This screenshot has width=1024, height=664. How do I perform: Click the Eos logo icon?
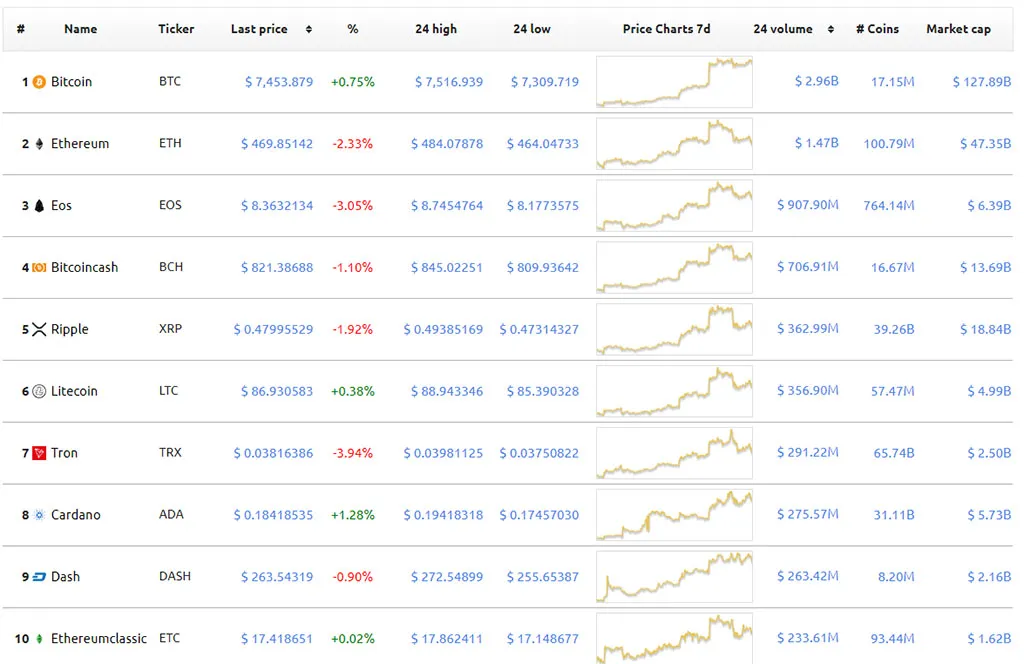click(39, 206)
